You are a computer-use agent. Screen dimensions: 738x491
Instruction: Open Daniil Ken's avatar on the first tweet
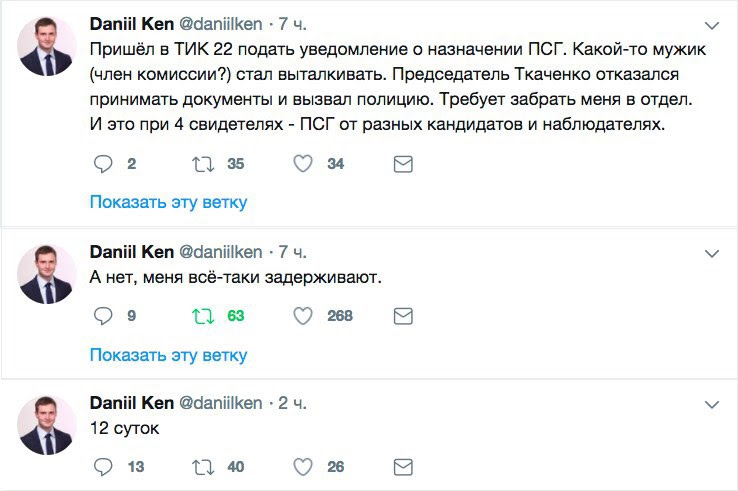point(48,47)
